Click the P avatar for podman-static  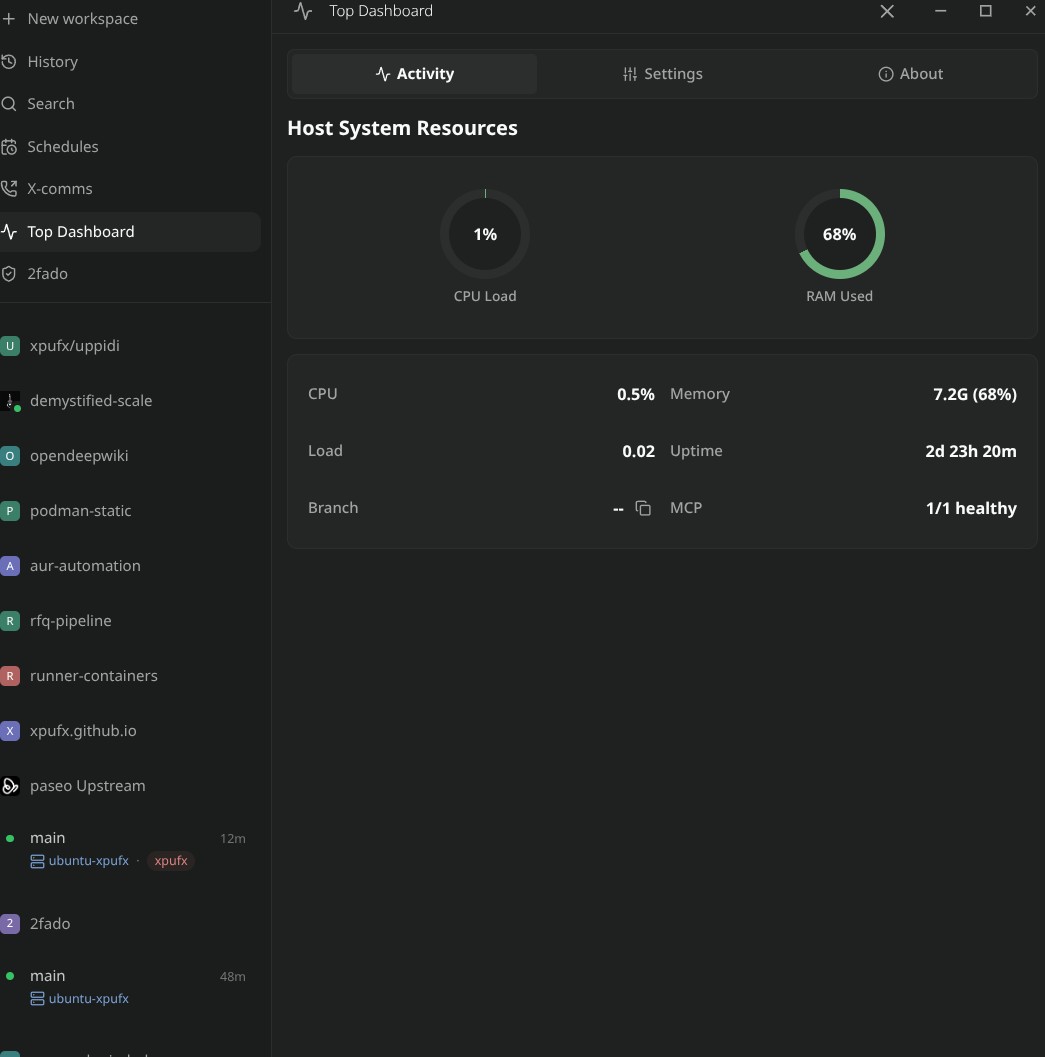9,511
